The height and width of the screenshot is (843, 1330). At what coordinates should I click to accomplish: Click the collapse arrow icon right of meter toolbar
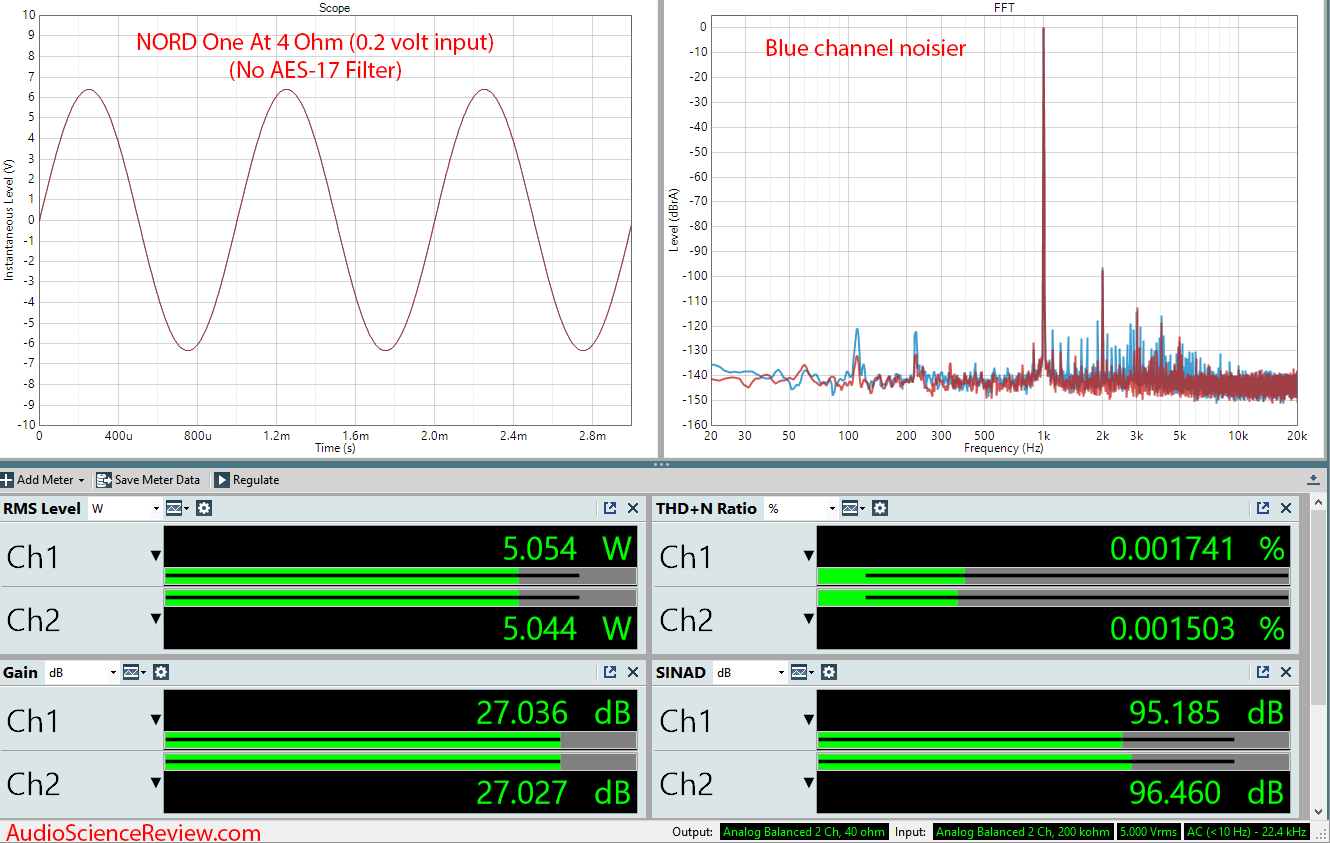tap(1313, 480)
